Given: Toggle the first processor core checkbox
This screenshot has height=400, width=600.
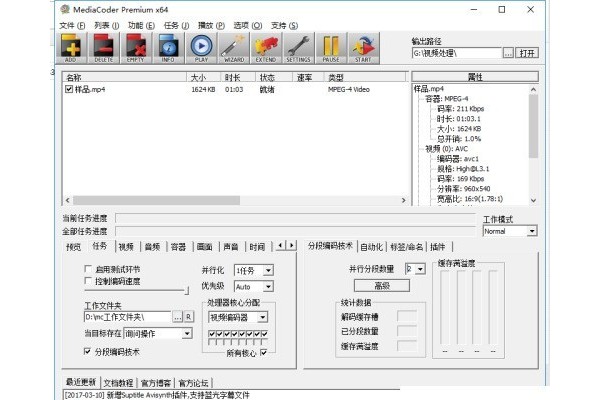Looking at the screenshot, I should point(212,334).
